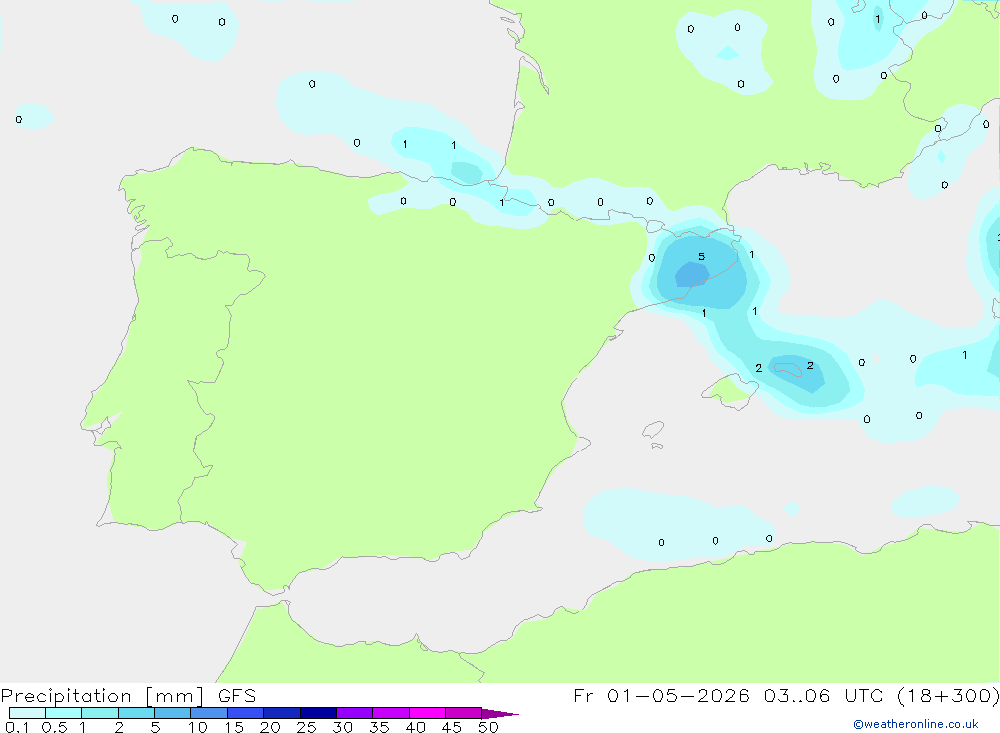This screenshot has height=733, width=1000.
Task: Select the 25–30 mm legend swatch
Action: (x=318, y=713)
